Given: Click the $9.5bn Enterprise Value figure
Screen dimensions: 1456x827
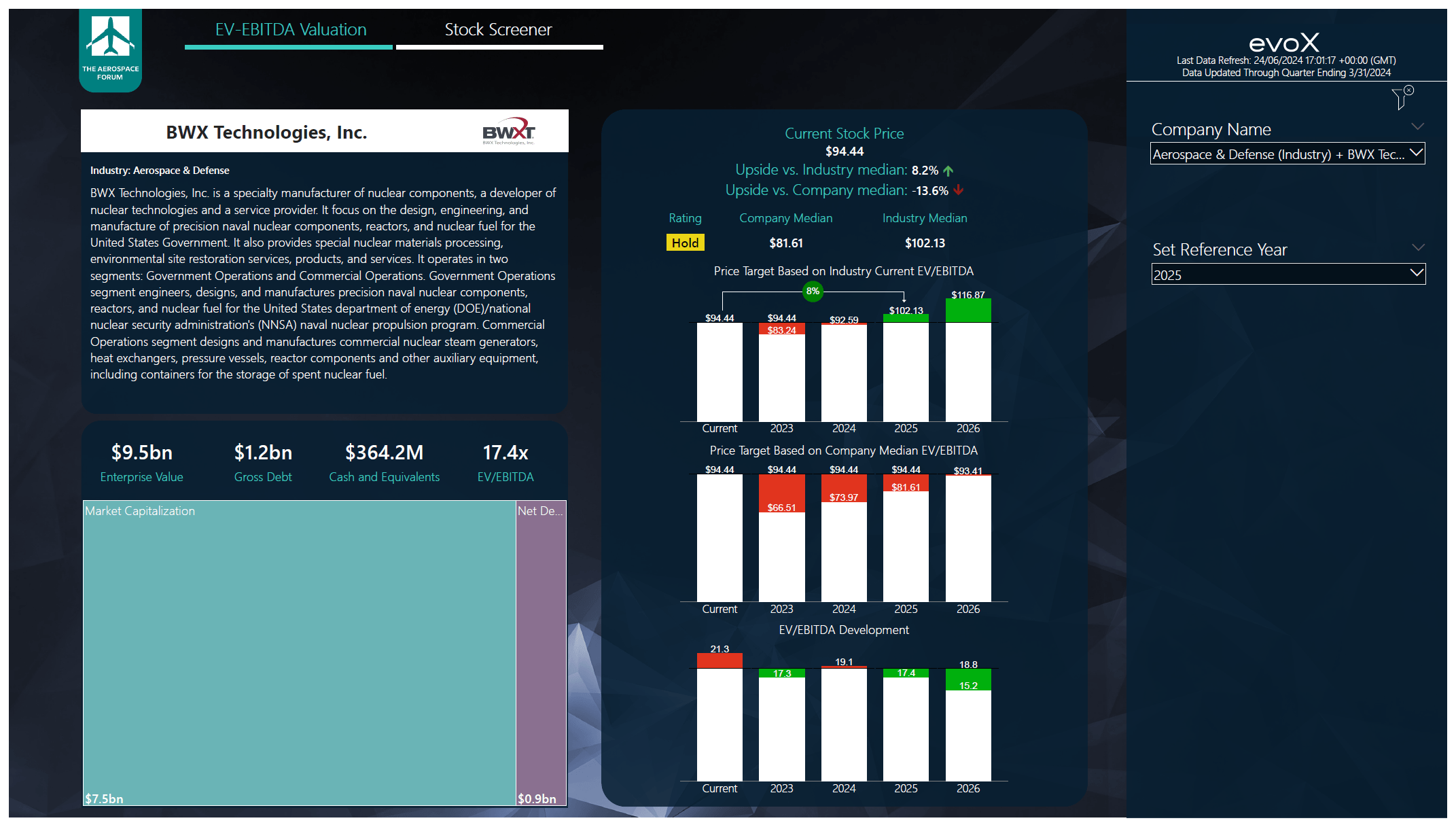Looking at the screenshot, I should 142,453.
